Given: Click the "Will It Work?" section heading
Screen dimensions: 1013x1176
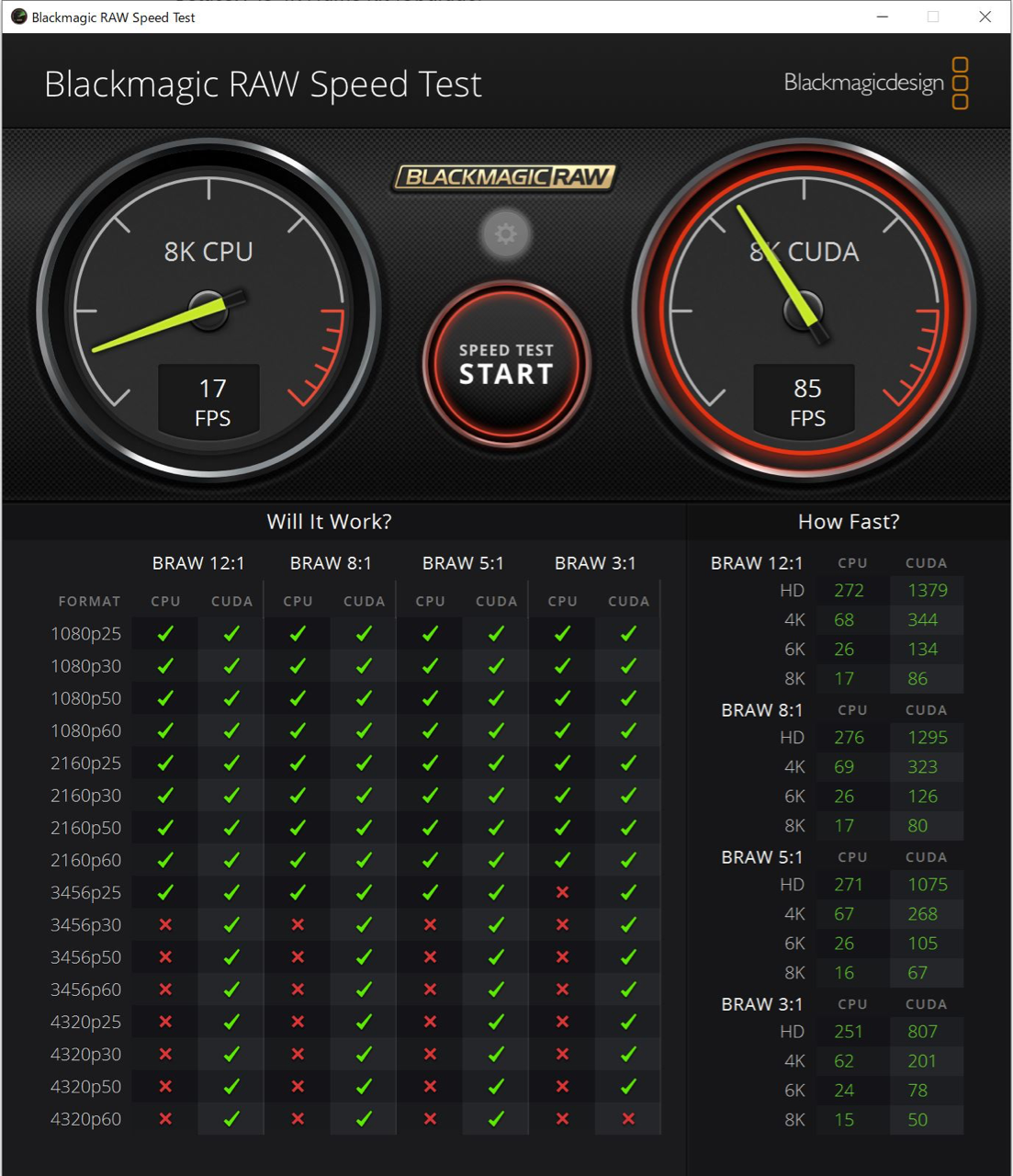Looking at the screenshot, I should [329, 522].
